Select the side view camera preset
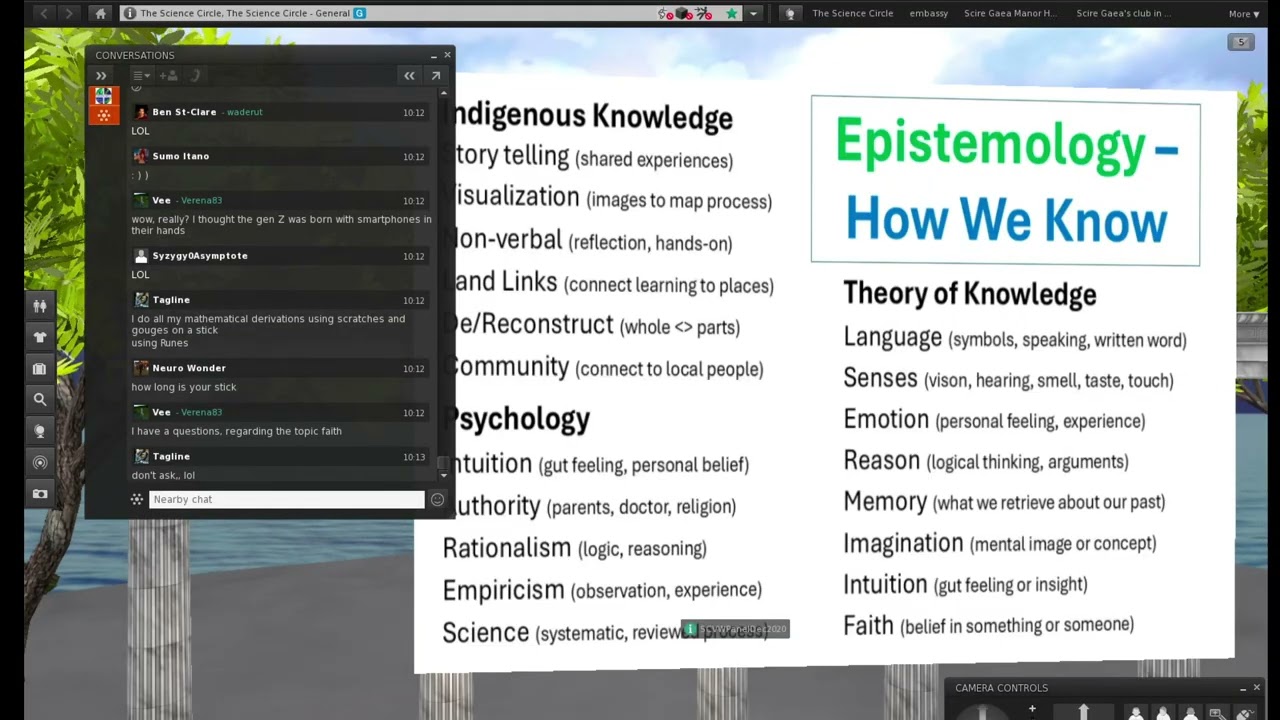The image size is (1280, 720). coord(1163,713)
